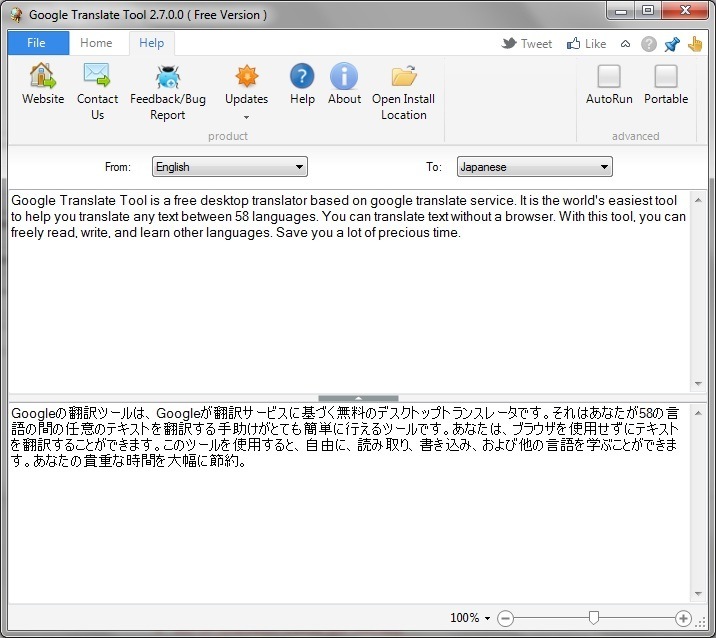Click the blue pin icon
The height and width of the screenshot is (638, 716).
pos(671,43)
